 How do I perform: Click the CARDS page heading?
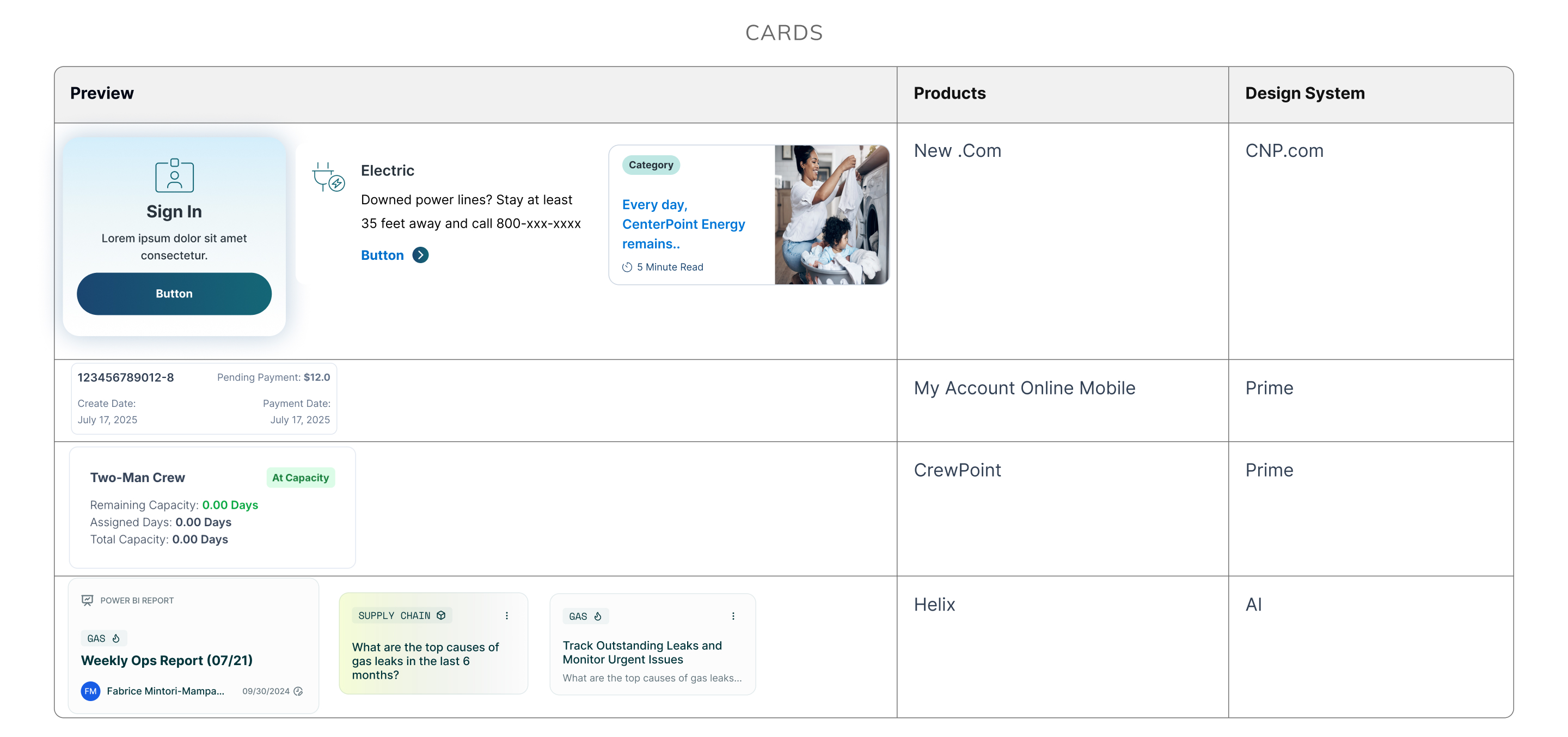click(x=784, y=33)
